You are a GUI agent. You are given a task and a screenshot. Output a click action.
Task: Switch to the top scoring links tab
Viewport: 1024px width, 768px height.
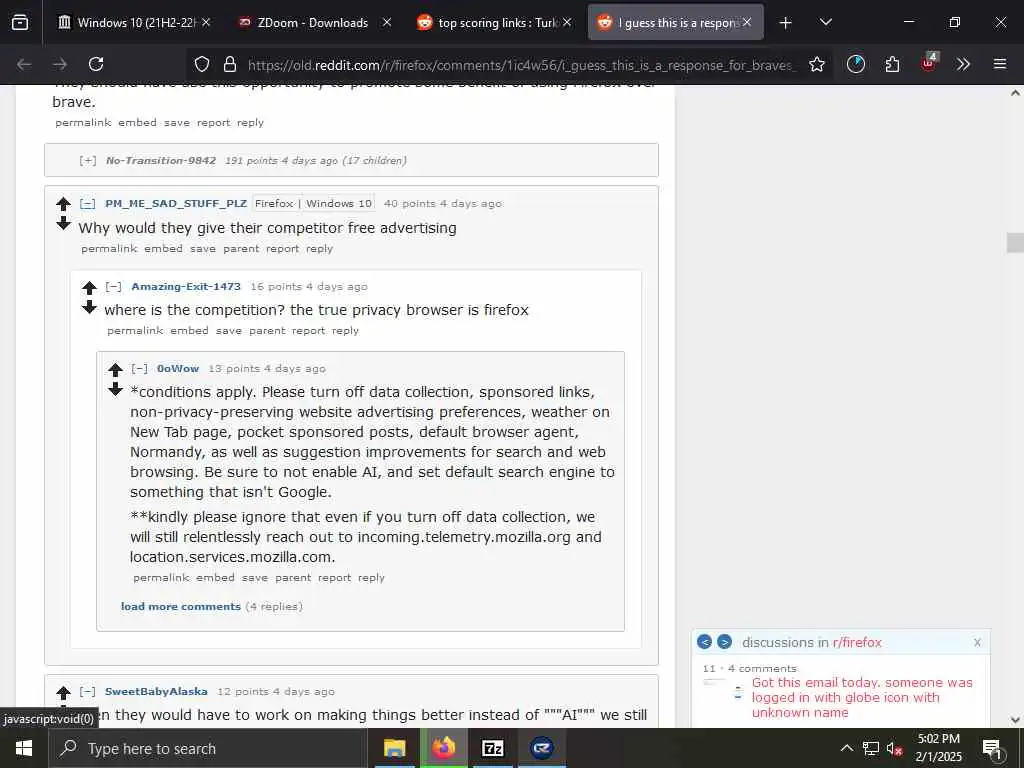point(494,22)
